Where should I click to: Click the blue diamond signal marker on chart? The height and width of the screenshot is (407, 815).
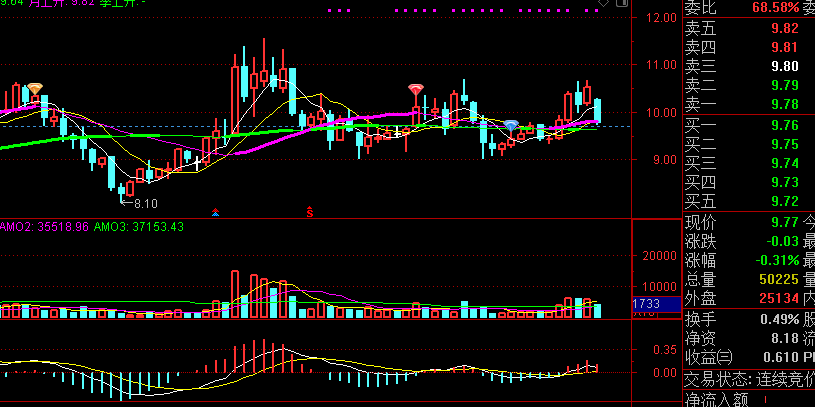[x=511, y=126]
